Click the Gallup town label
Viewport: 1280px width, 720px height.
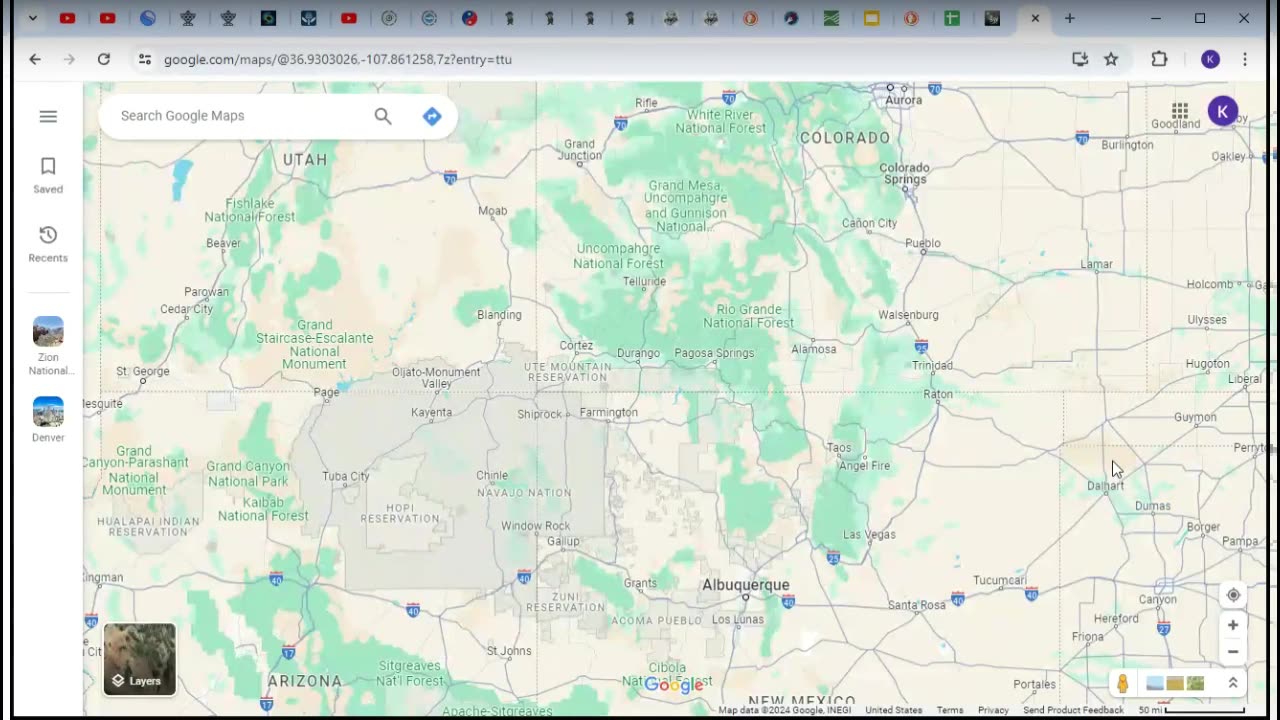pos(563,541)
